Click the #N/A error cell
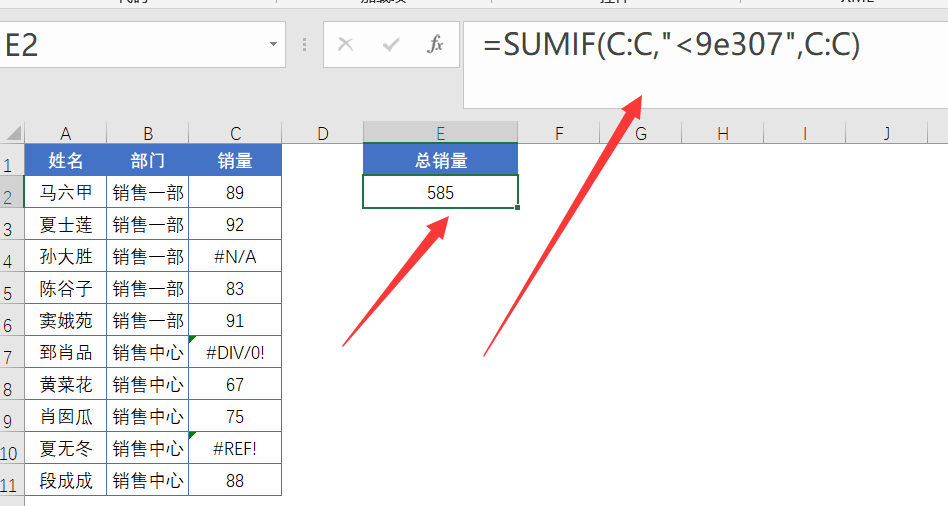 [x=235, y=257]
